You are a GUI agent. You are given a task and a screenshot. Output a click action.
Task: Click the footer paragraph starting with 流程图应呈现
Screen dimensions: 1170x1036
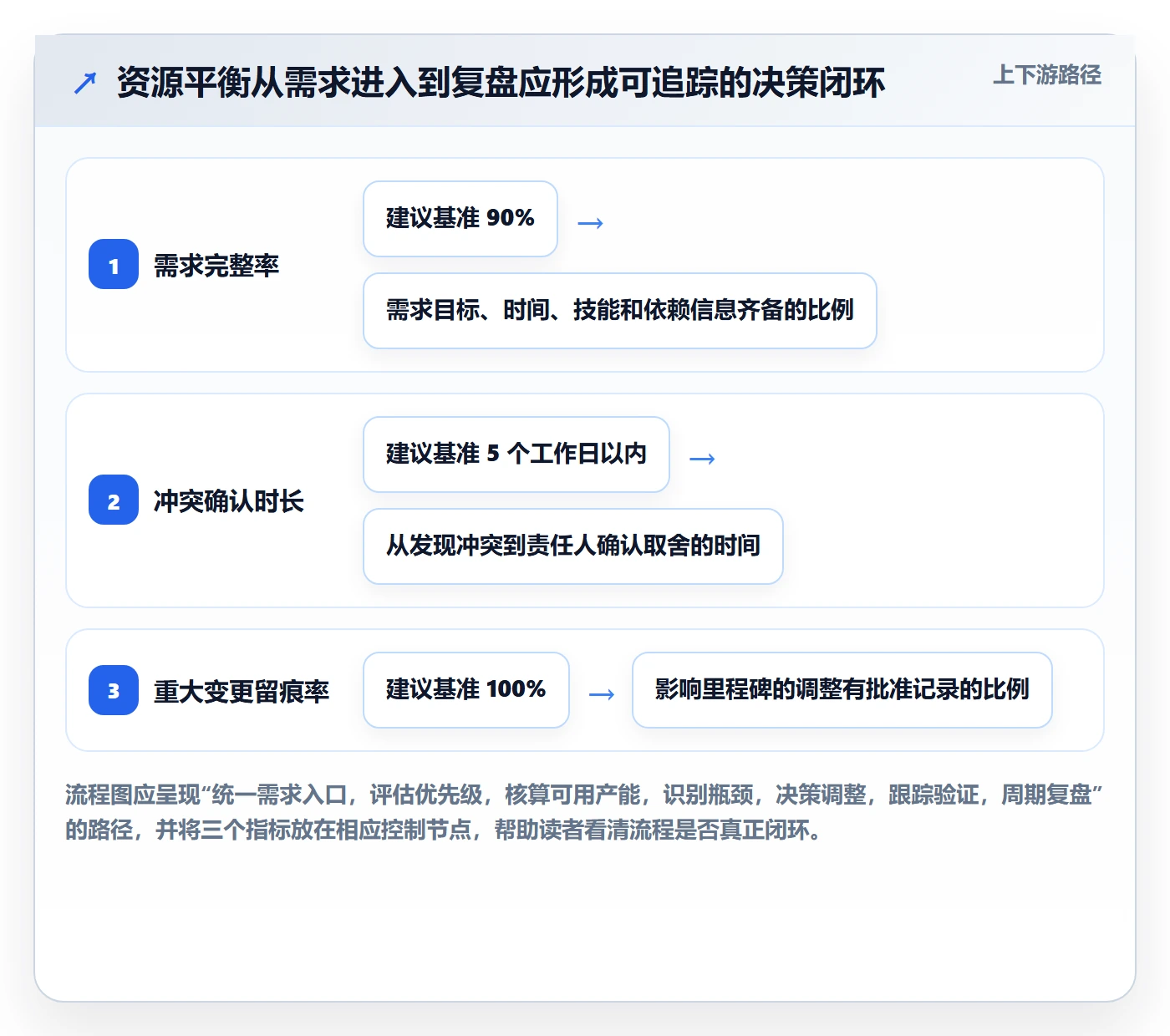pyautogui.click(x=584, y=812)
